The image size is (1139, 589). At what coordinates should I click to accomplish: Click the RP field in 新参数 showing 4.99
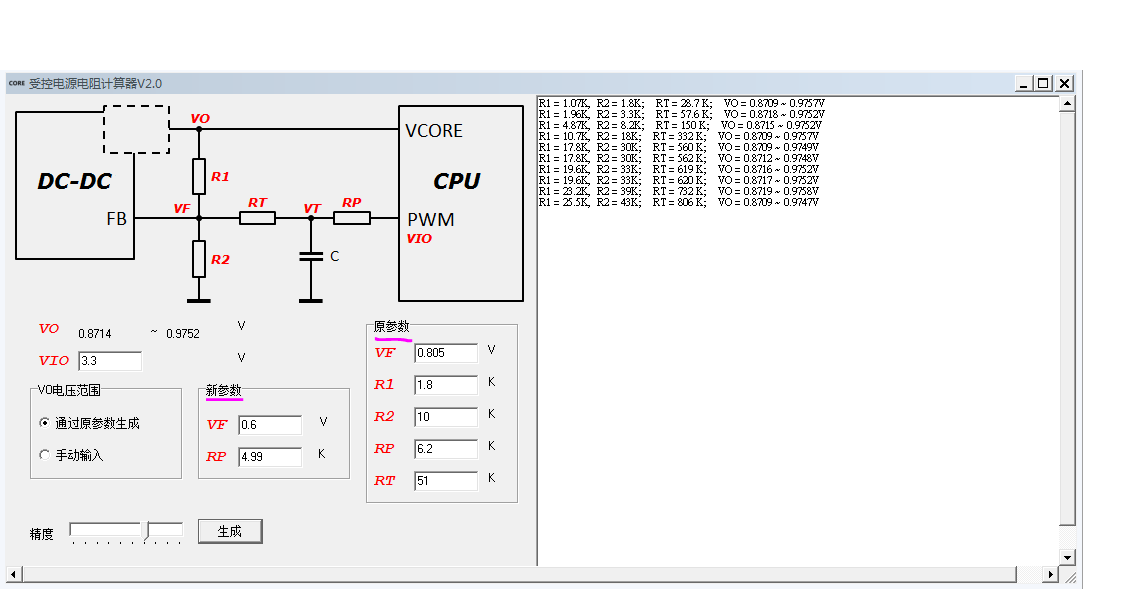point(270,457)
